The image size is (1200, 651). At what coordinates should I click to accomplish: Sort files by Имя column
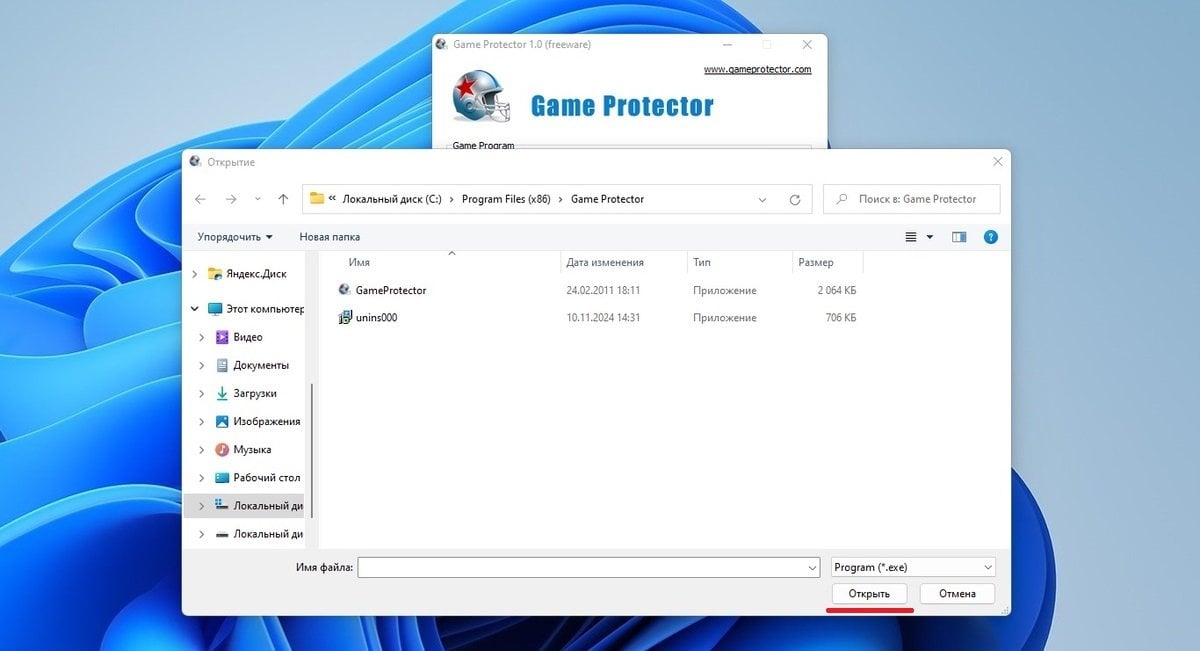click(359, 262)
